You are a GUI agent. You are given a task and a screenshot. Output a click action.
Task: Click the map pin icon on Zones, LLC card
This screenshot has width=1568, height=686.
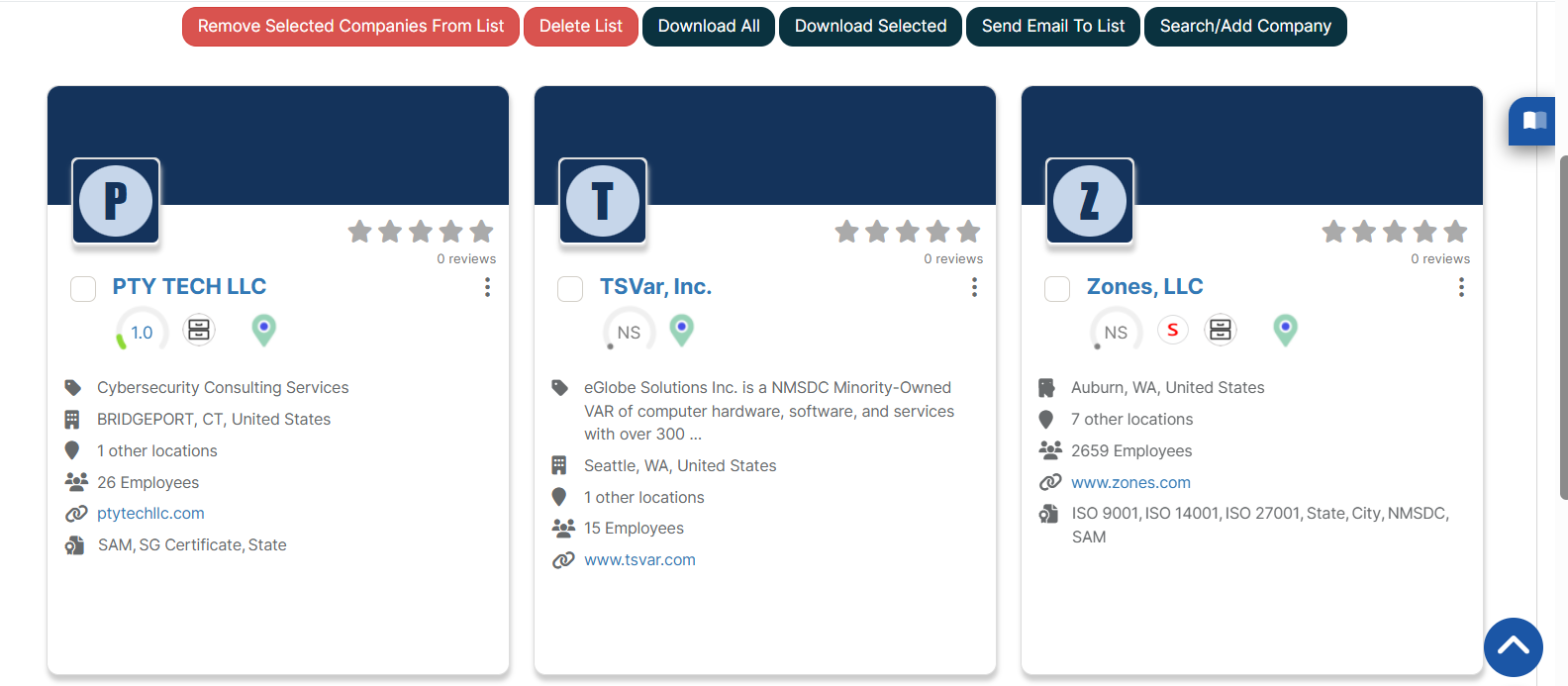[1285, 330]
